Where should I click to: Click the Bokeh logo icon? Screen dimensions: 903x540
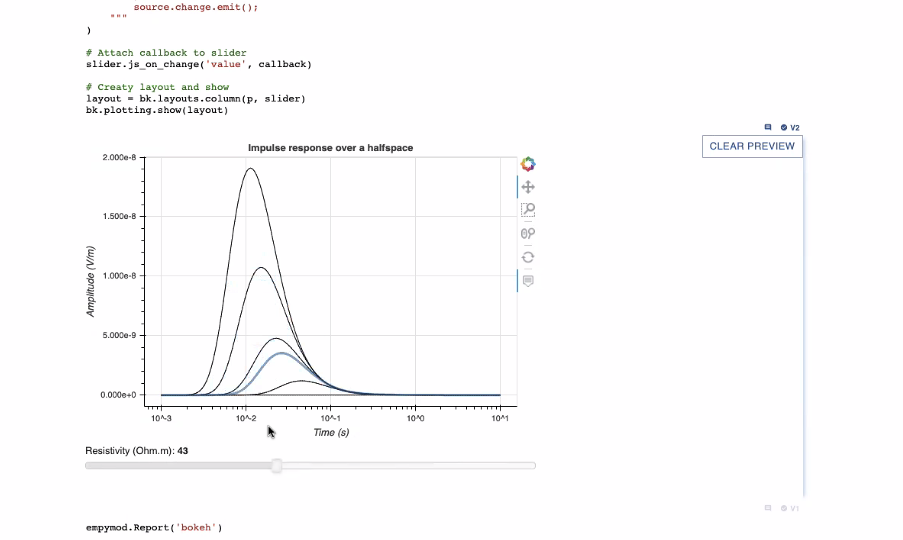point(528,164)
